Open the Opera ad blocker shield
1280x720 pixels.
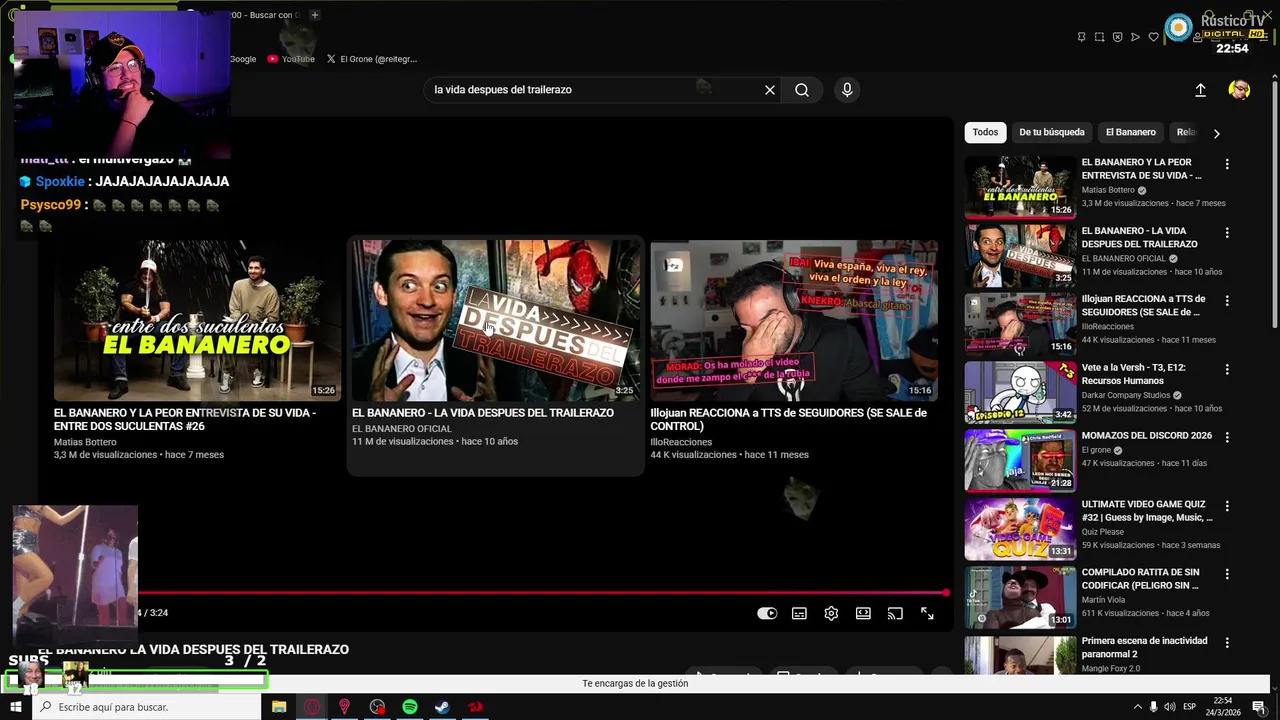(1117, 37)
